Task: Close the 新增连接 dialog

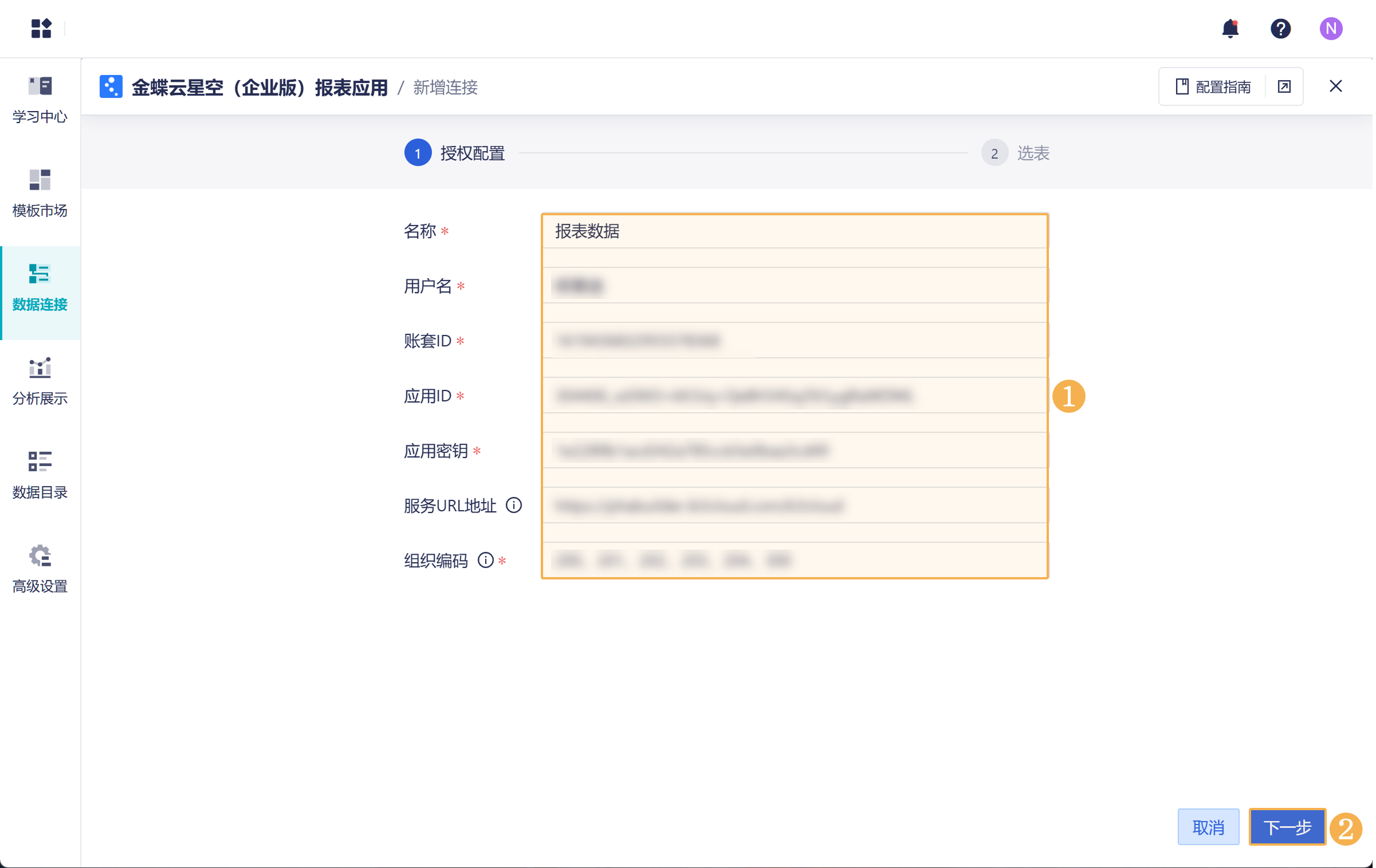Action: coord(1335,86)
